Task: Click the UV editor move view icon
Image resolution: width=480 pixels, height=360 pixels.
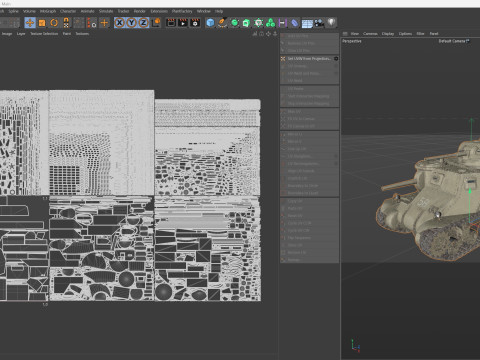Action: click(268, 34)
